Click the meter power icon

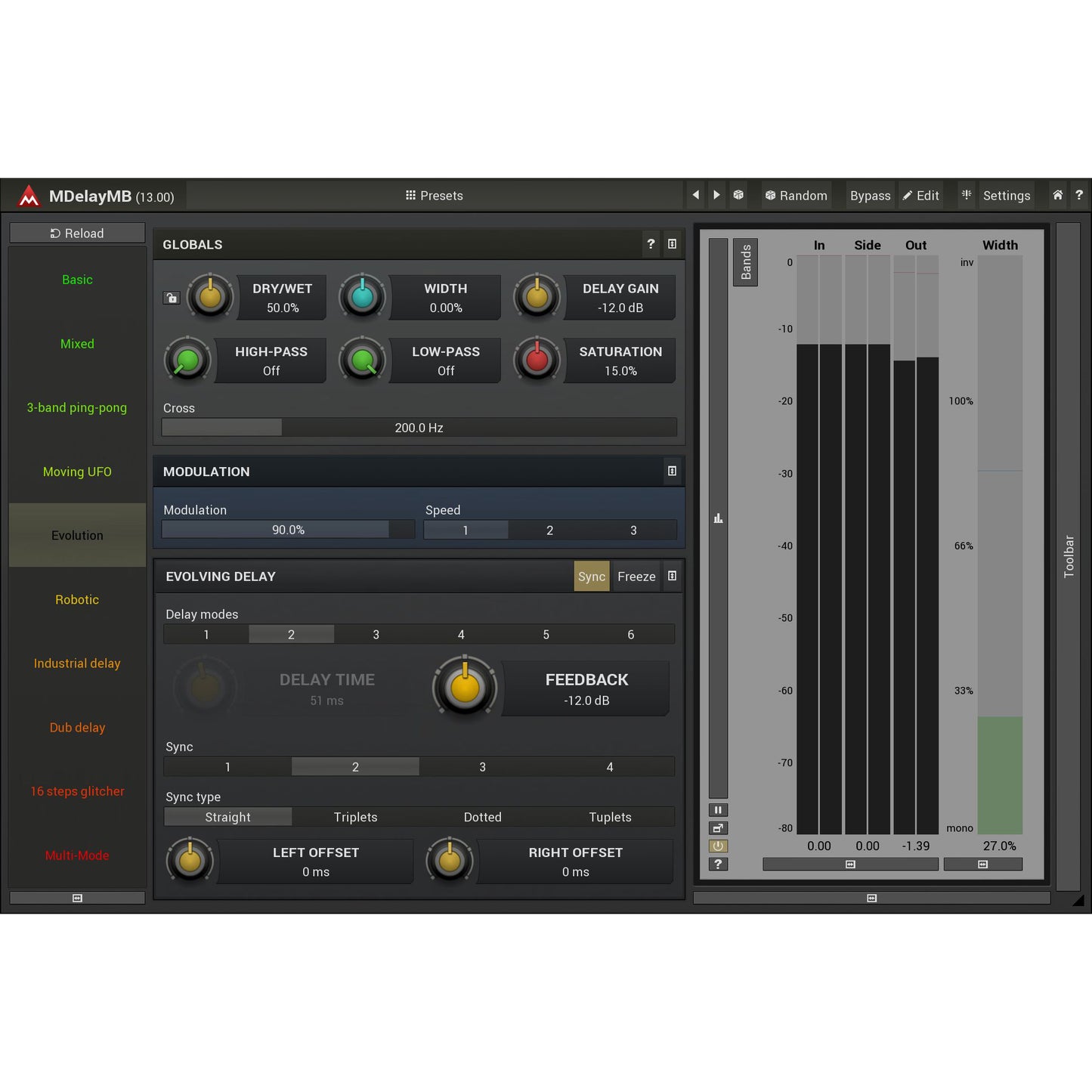pyautogui.click(x=718, y=846)
